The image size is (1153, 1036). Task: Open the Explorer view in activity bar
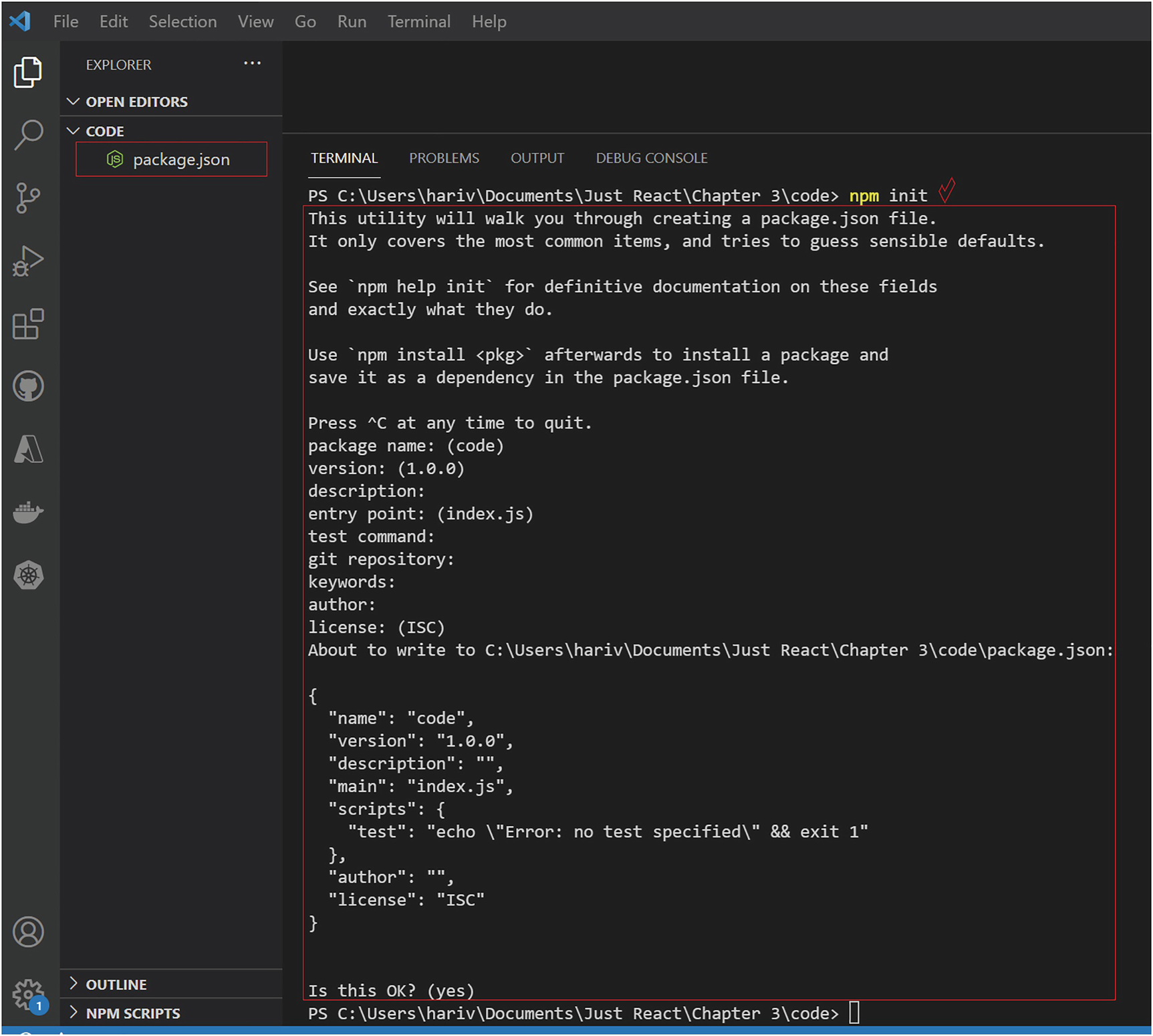pyautogui.click(x=28, y=72)
